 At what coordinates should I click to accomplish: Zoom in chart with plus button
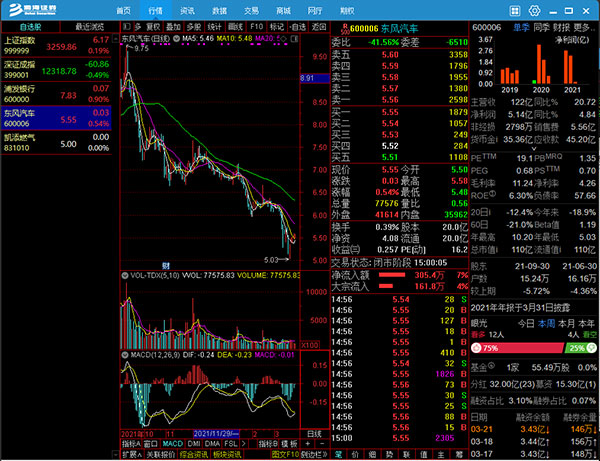pos(308,443)
